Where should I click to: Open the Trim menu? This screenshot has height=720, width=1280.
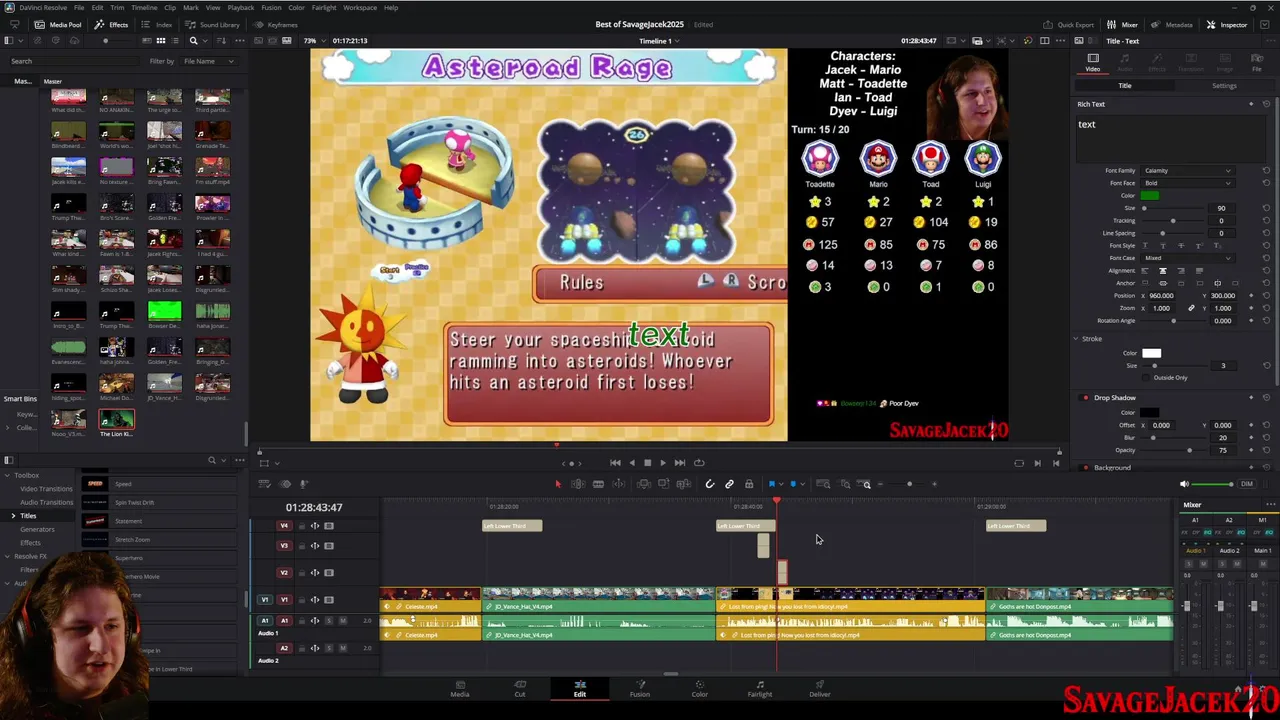tap(117, 7)
